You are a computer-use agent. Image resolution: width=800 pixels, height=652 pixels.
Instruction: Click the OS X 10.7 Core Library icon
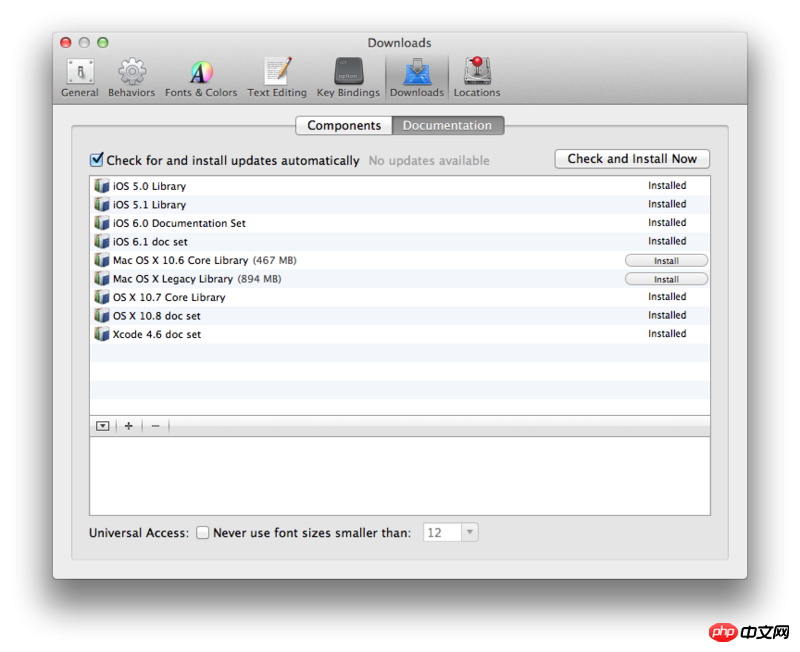pyautogui.click(x=102, y=297)
